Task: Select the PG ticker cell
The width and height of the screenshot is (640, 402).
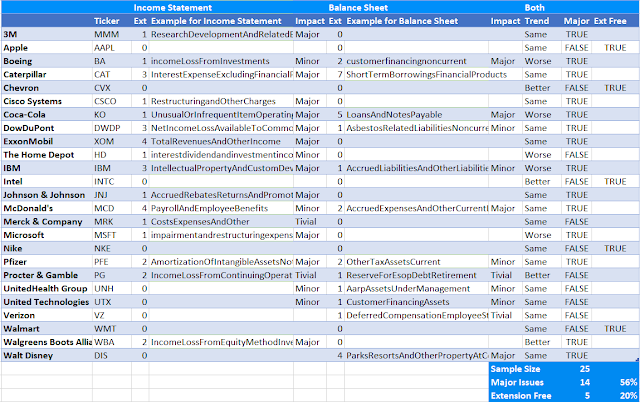Action: (x=112, y=275)
